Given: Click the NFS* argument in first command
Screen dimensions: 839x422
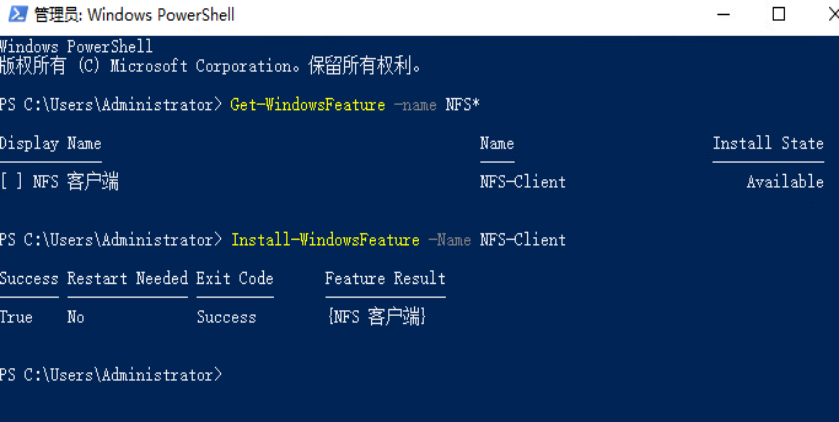Looking at the screenshot, I should pyautogui.click(x=462, y=105).
